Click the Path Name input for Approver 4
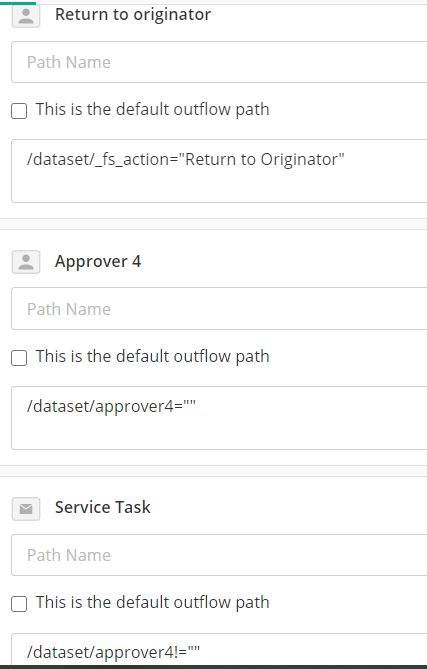This screenshot has height=669, width=427. click(x=219, y=308)
